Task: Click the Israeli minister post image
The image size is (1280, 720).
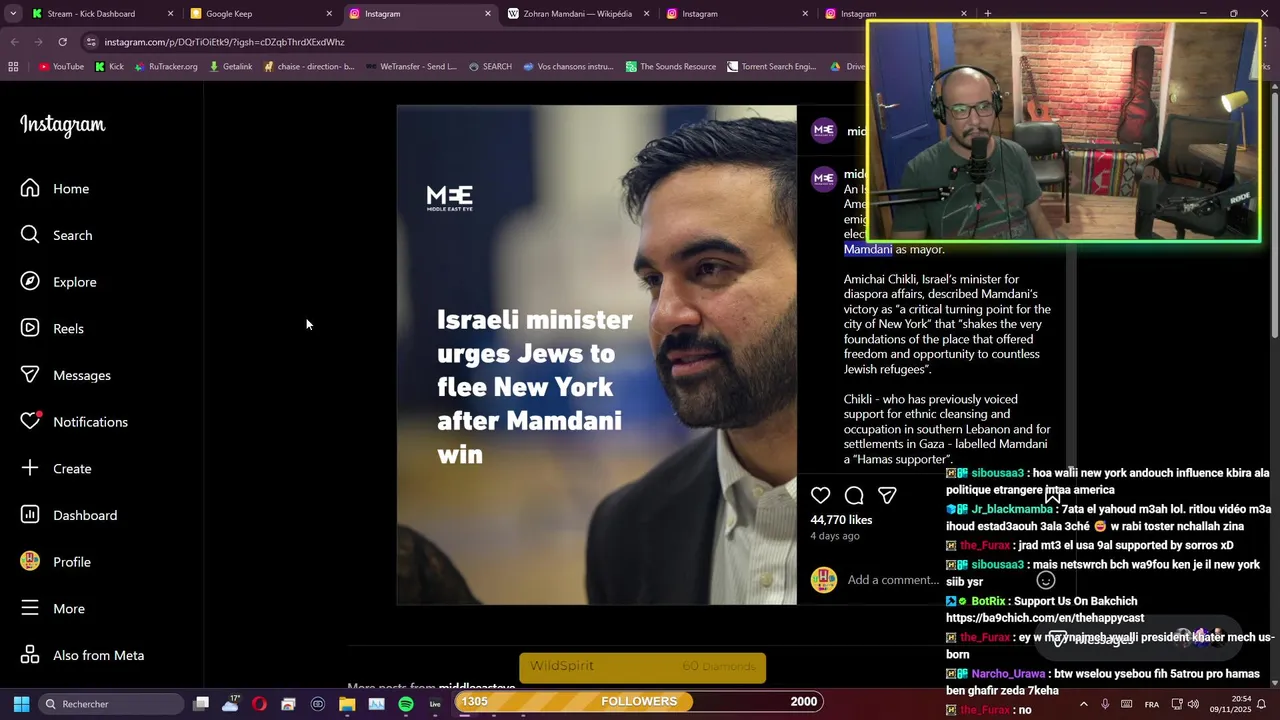Action: click(x=596, y=355)
